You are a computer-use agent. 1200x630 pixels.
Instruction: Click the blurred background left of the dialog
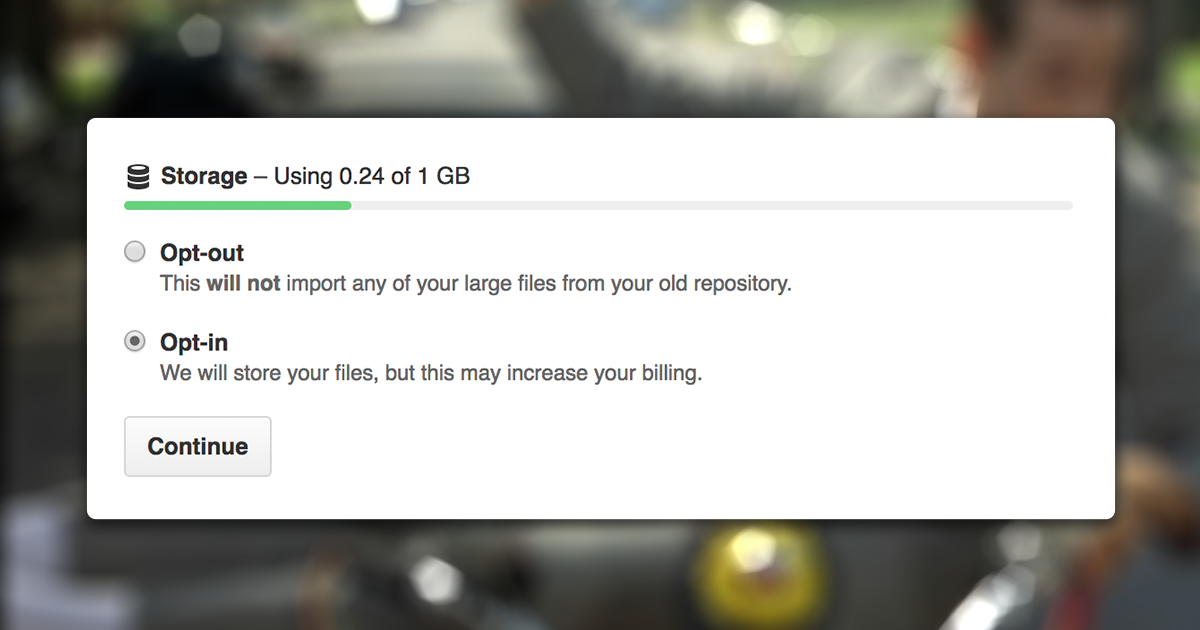pos(42,320)
